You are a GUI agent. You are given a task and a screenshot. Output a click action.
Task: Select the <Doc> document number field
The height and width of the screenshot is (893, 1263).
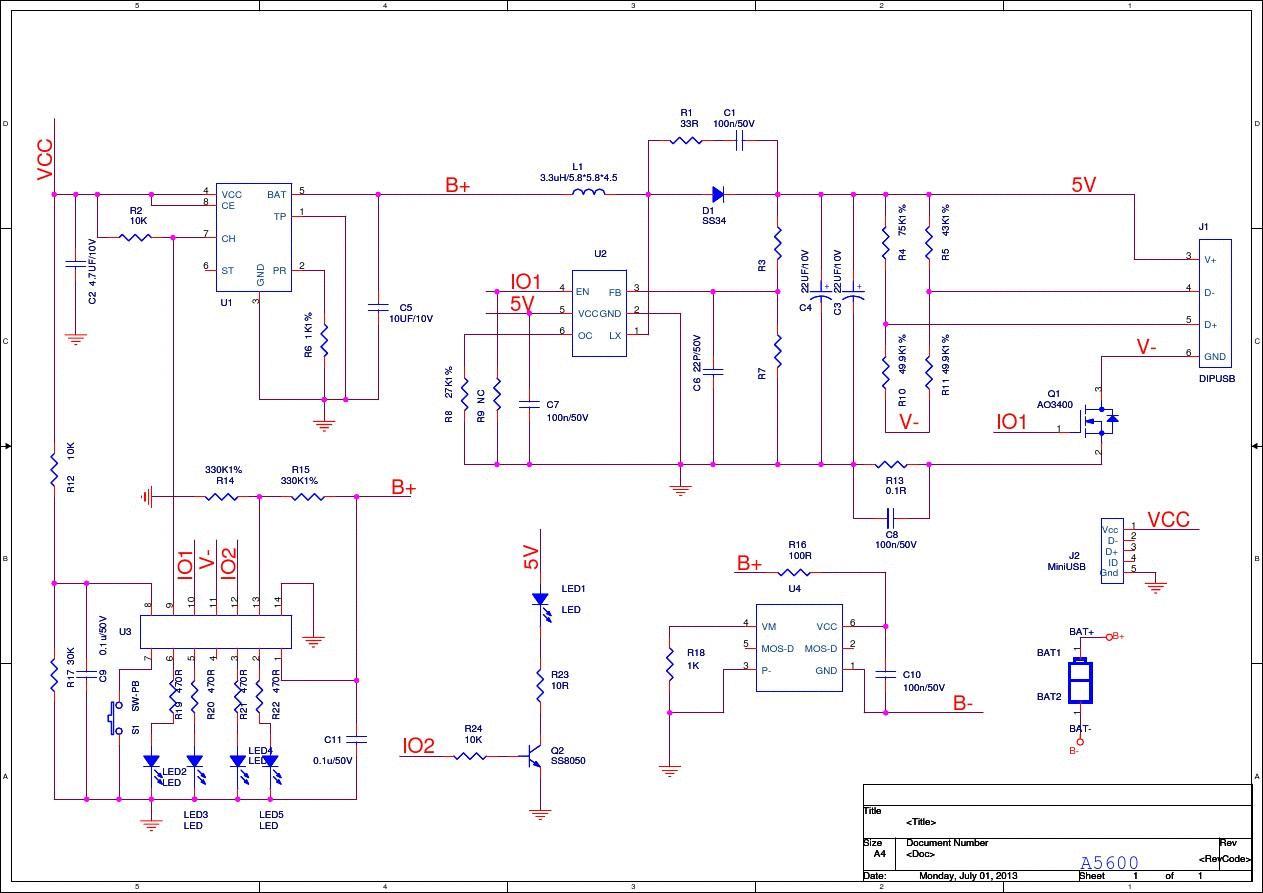tap(920, 855)
